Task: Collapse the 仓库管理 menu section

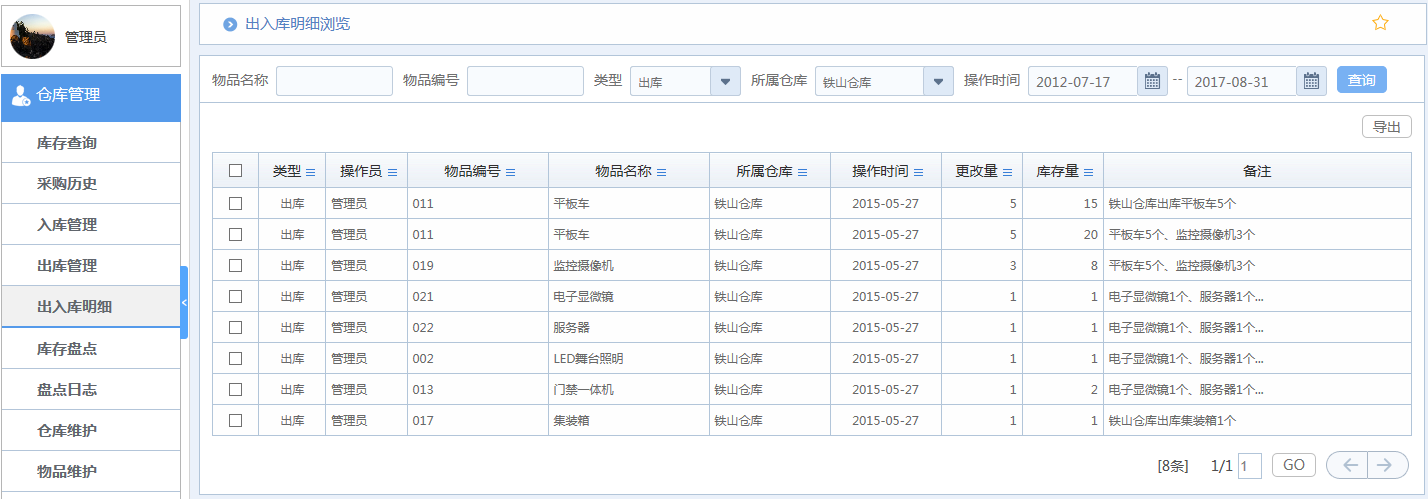Action: 91,96
